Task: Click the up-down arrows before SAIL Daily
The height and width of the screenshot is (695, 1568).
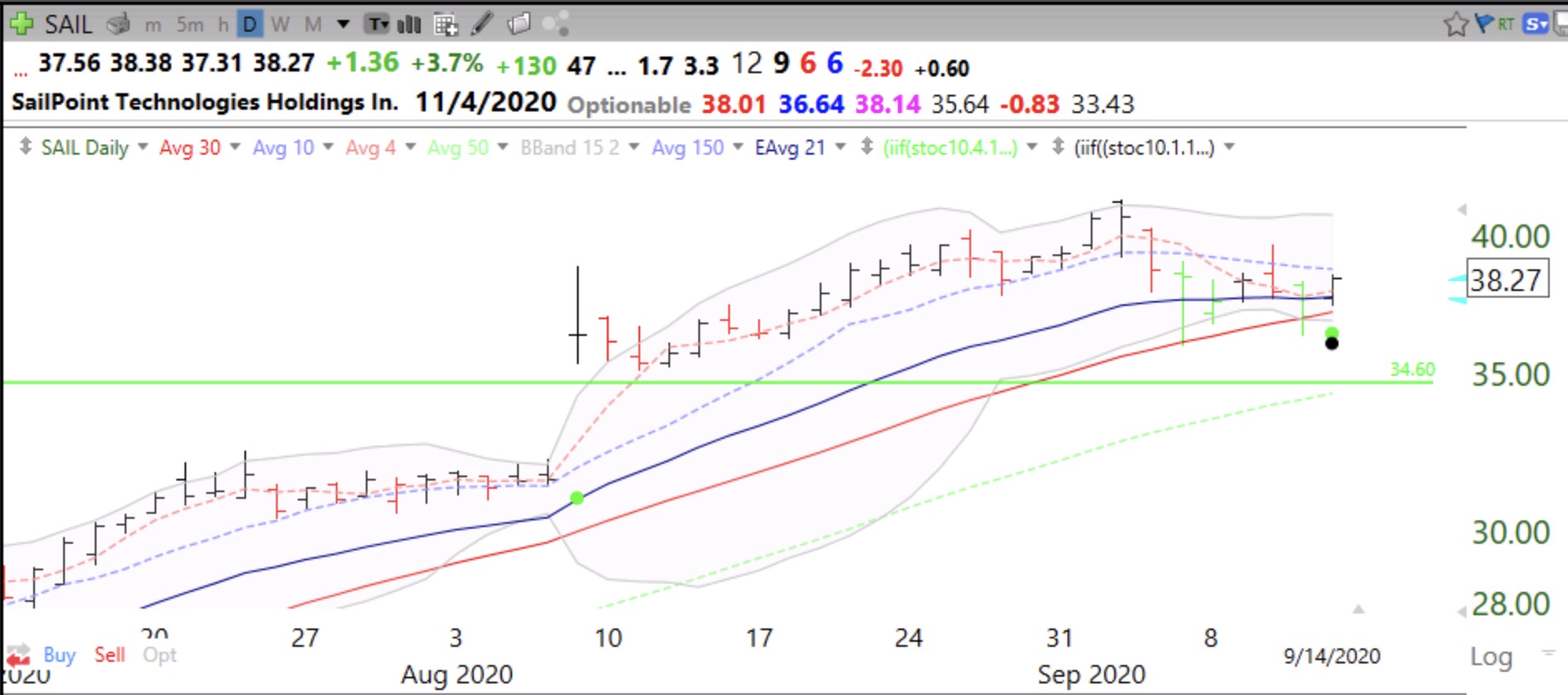Action: [26, 147]
